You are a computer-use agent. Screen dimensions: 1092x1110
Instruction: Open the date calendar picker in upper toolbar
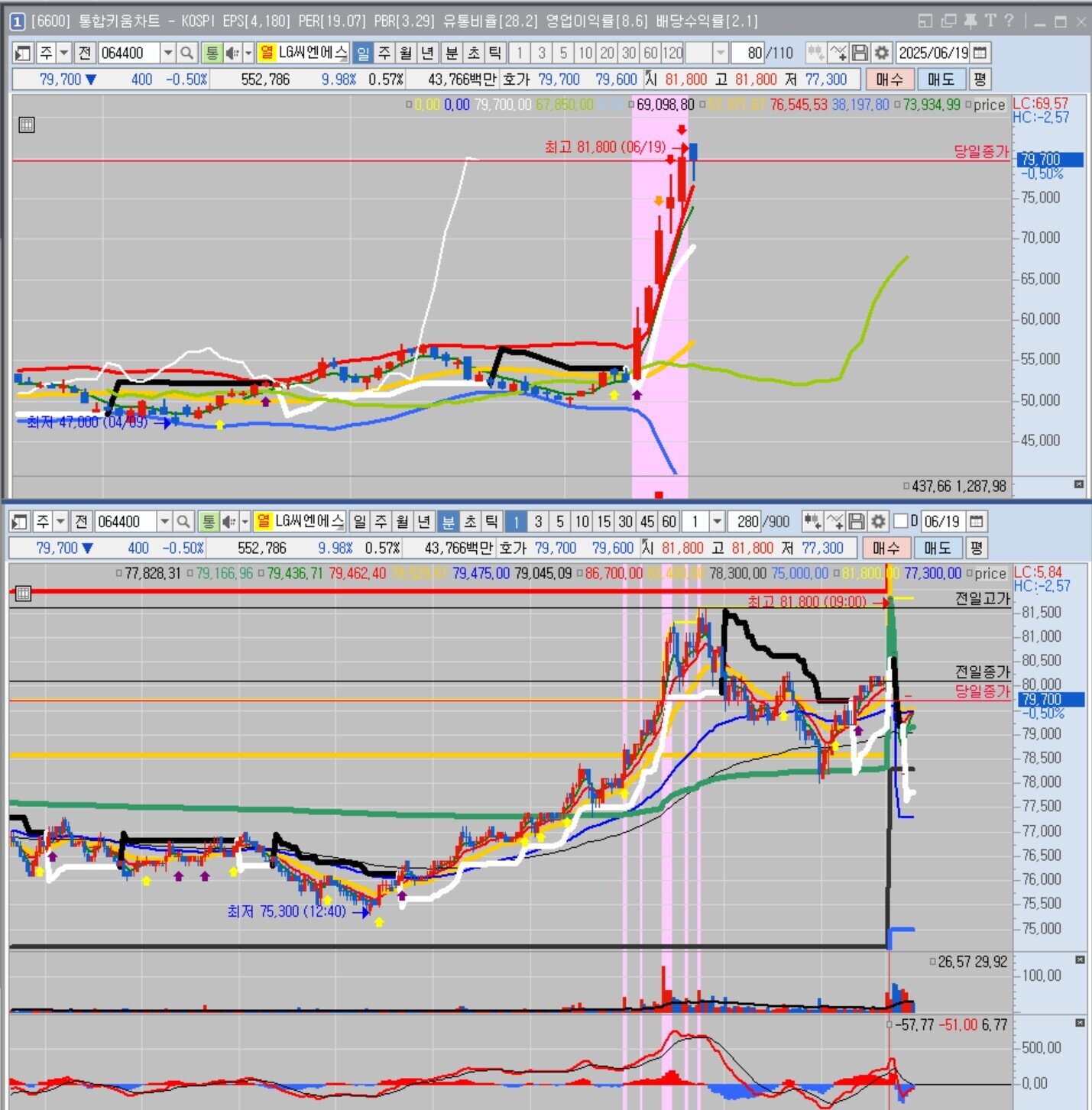(980, 53)
